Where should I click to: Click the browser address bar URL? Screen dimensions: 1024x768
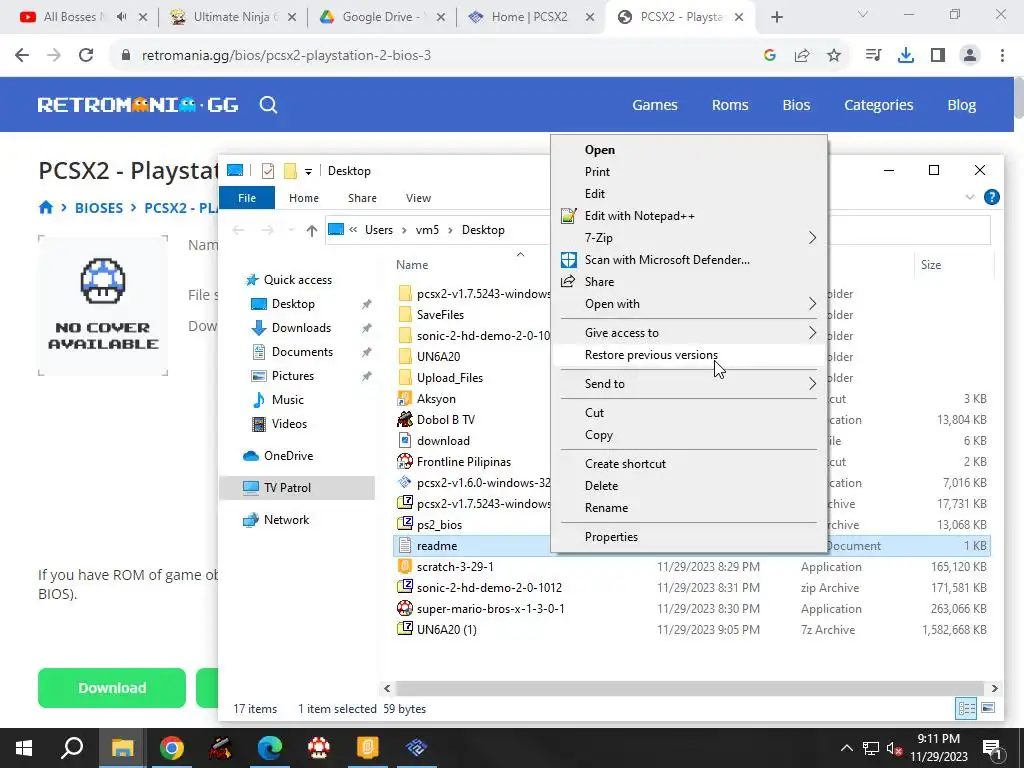coord(286,56)
